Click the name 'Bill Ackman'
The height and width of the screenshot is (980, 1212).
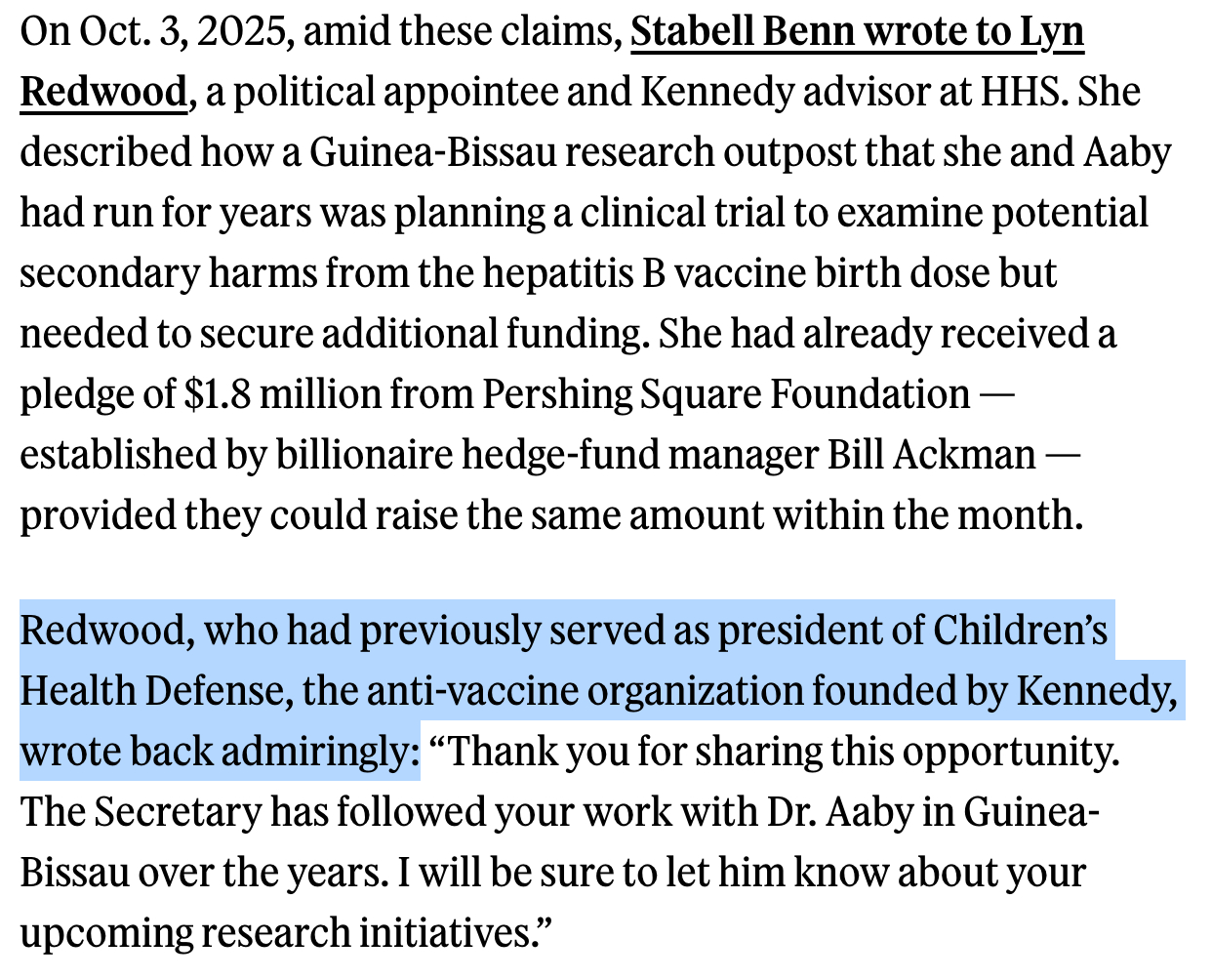pos(931,455)
